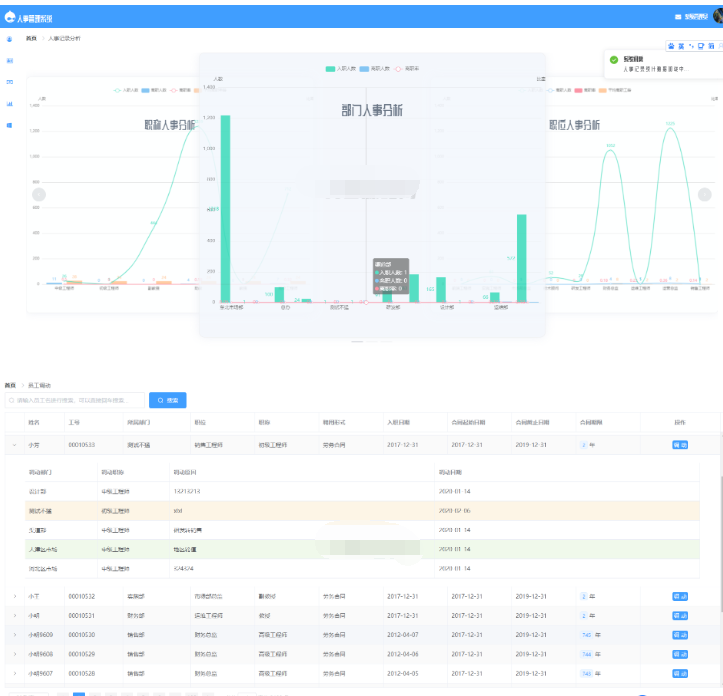Click 员工调动 breadcrumb item
Image resolution: width=723 pixels, height=696 pixels.
click(x=39, y=386)
